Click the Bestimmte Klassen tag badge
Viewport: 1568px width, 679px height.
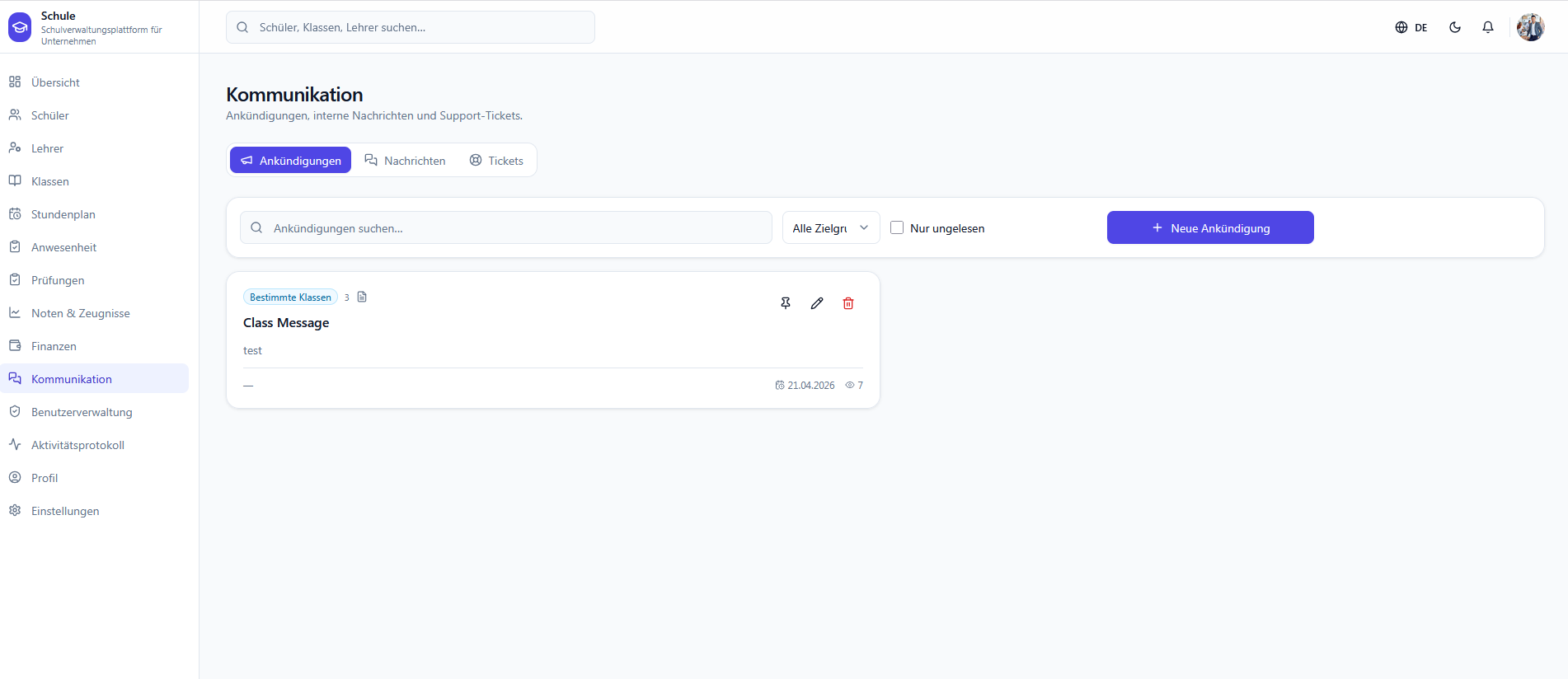[290, 297]
